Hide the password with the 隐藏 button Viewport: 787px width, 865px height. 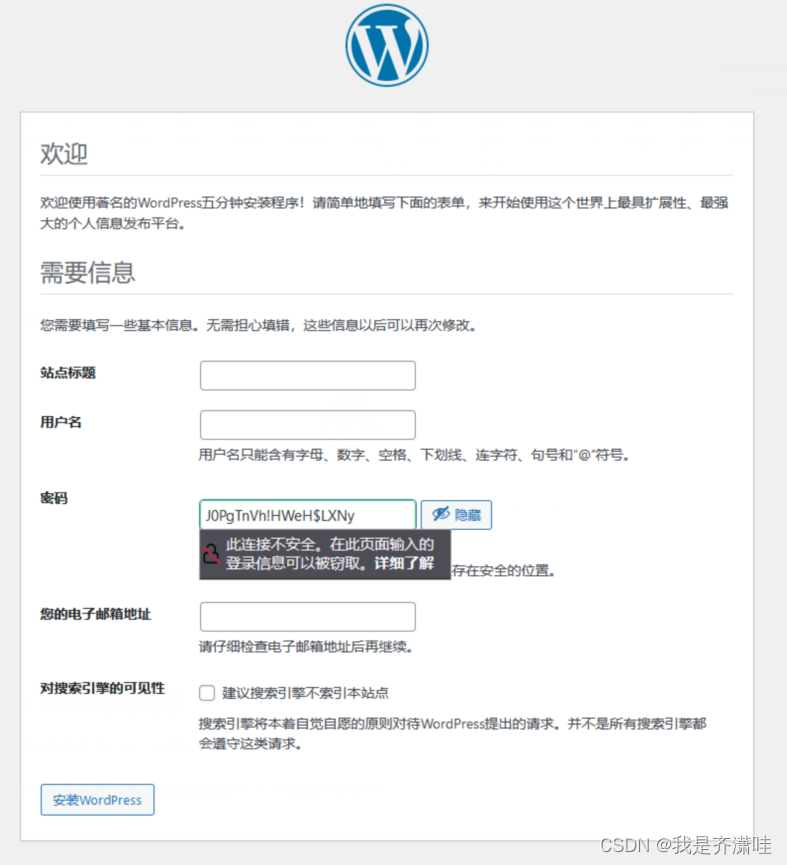pyautogui.click(x=456, y=515)
